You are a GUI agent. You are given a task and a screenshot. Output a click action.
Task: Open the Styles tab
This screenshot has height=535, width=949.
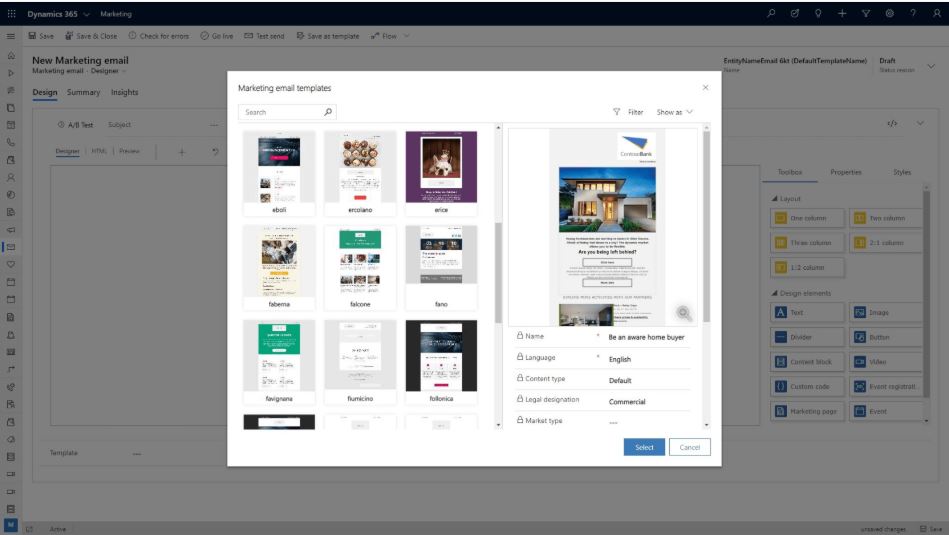pyautogui.click(x=902, y=172)
